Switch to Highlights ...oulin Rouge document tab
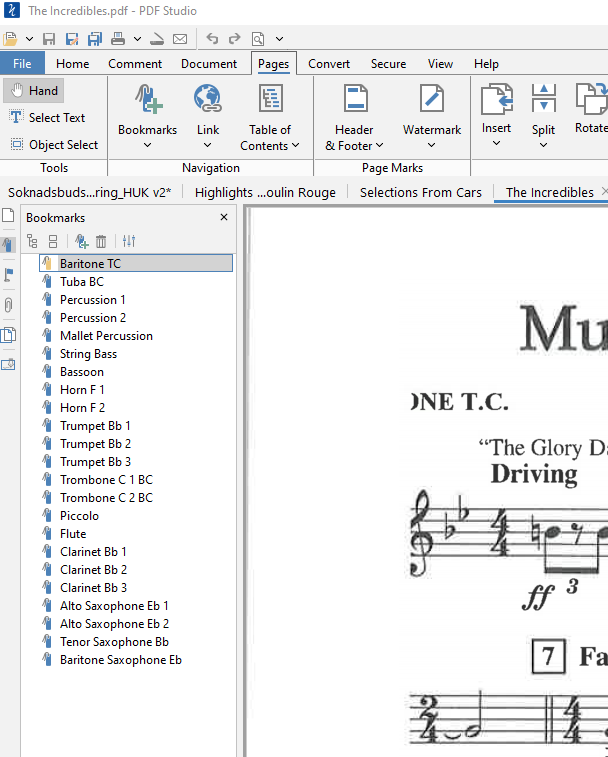Image resolution: width=608 pixels, height=757 pixels. pyautogui.click(x=265, y=192)
